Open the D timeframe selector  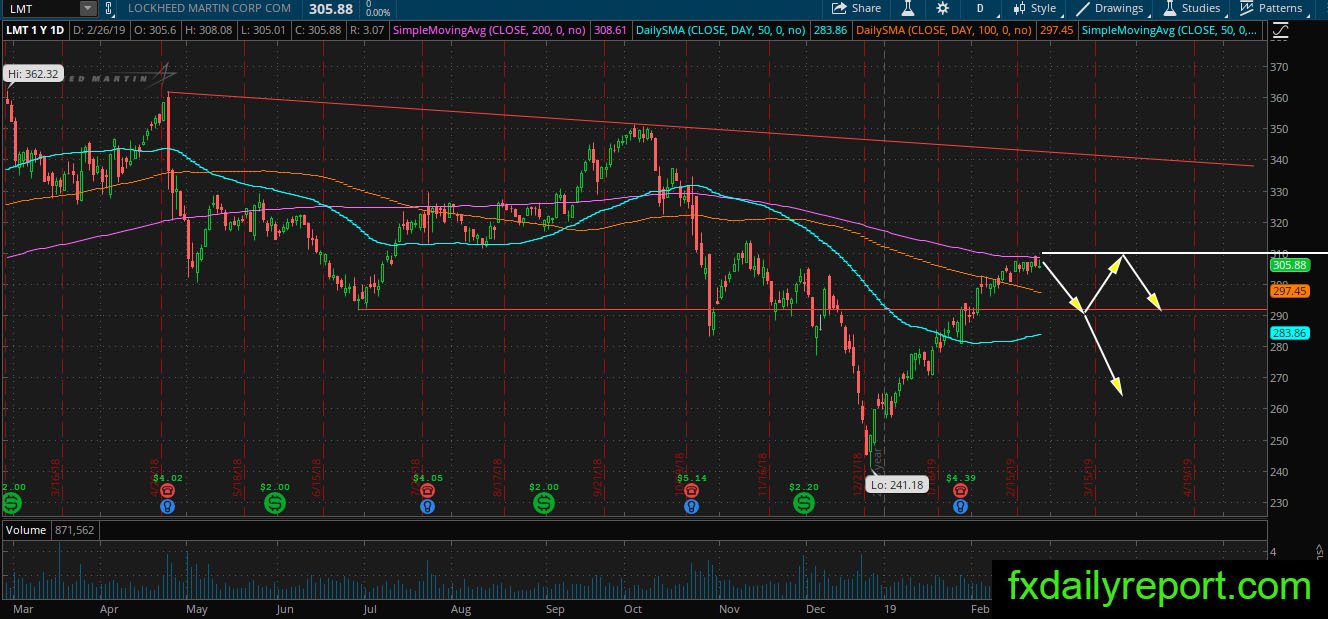click(980, 8)
